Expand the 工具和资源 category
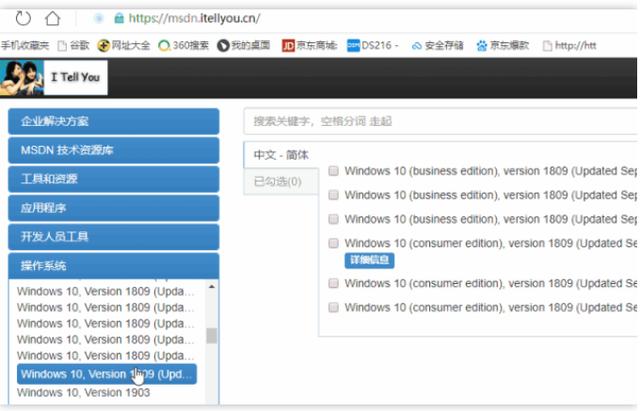 click(x=113, y=179)
